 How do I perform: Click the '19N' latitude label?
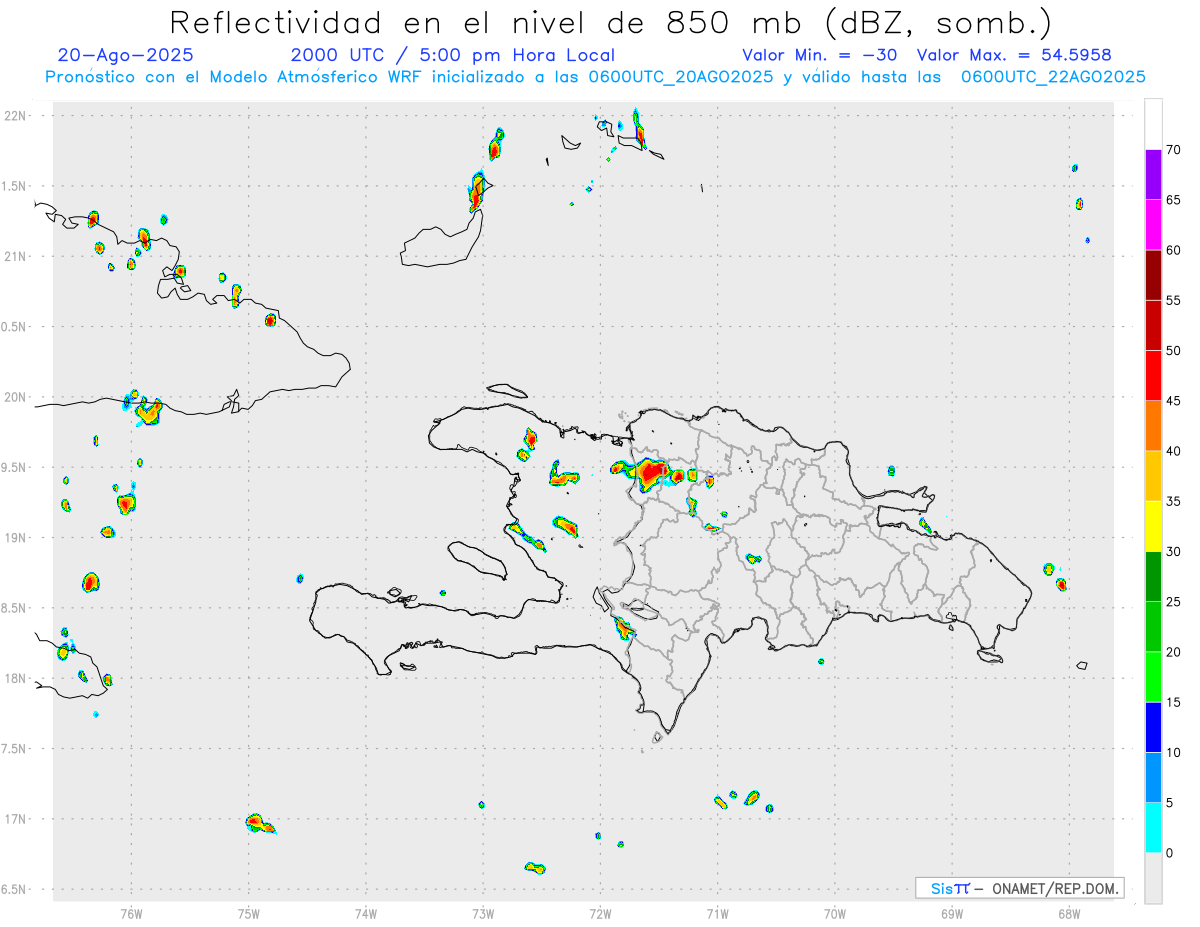16,538
